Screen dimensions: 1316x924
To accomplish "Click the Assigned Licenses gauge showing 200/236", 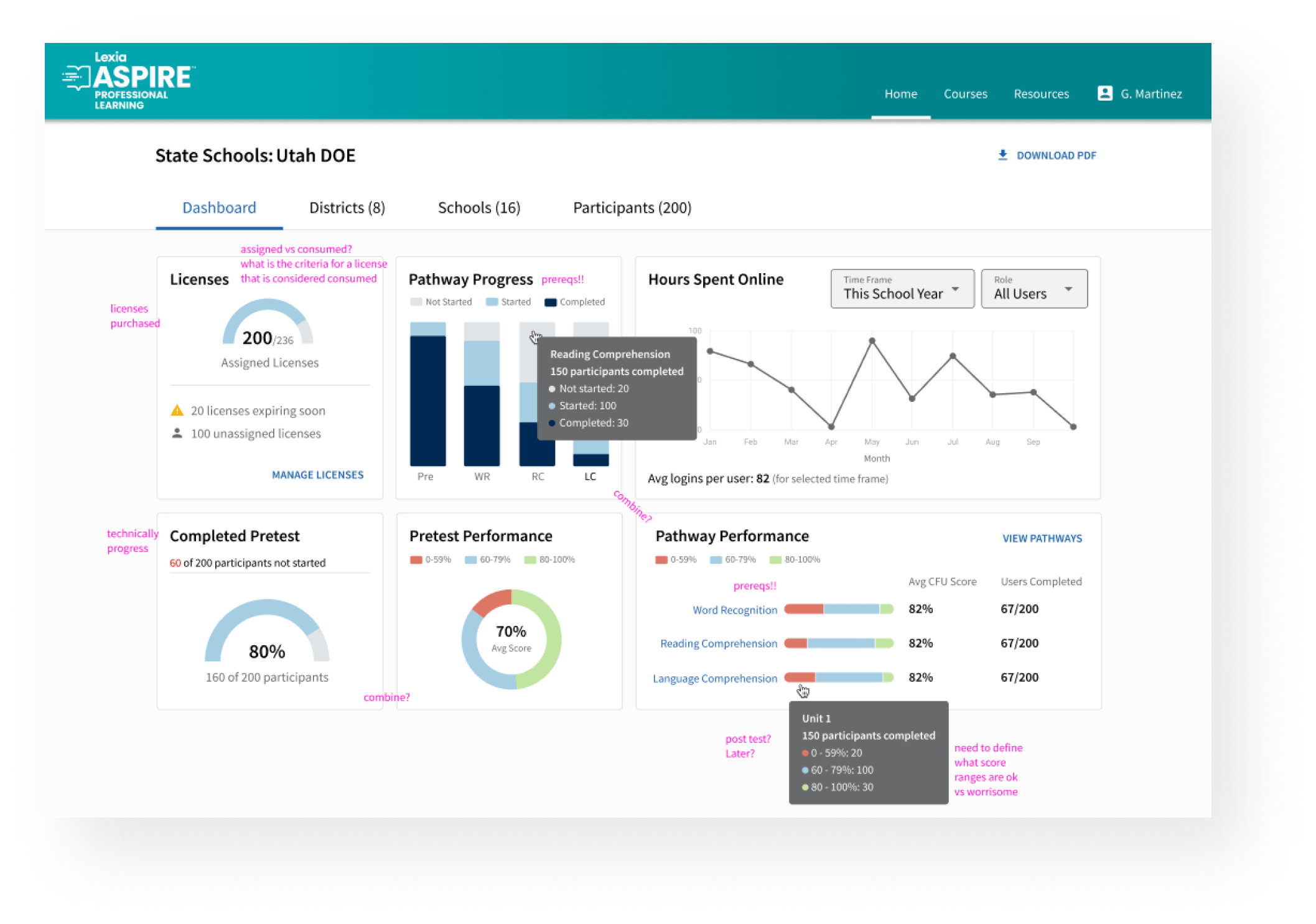I will point(268,322).
